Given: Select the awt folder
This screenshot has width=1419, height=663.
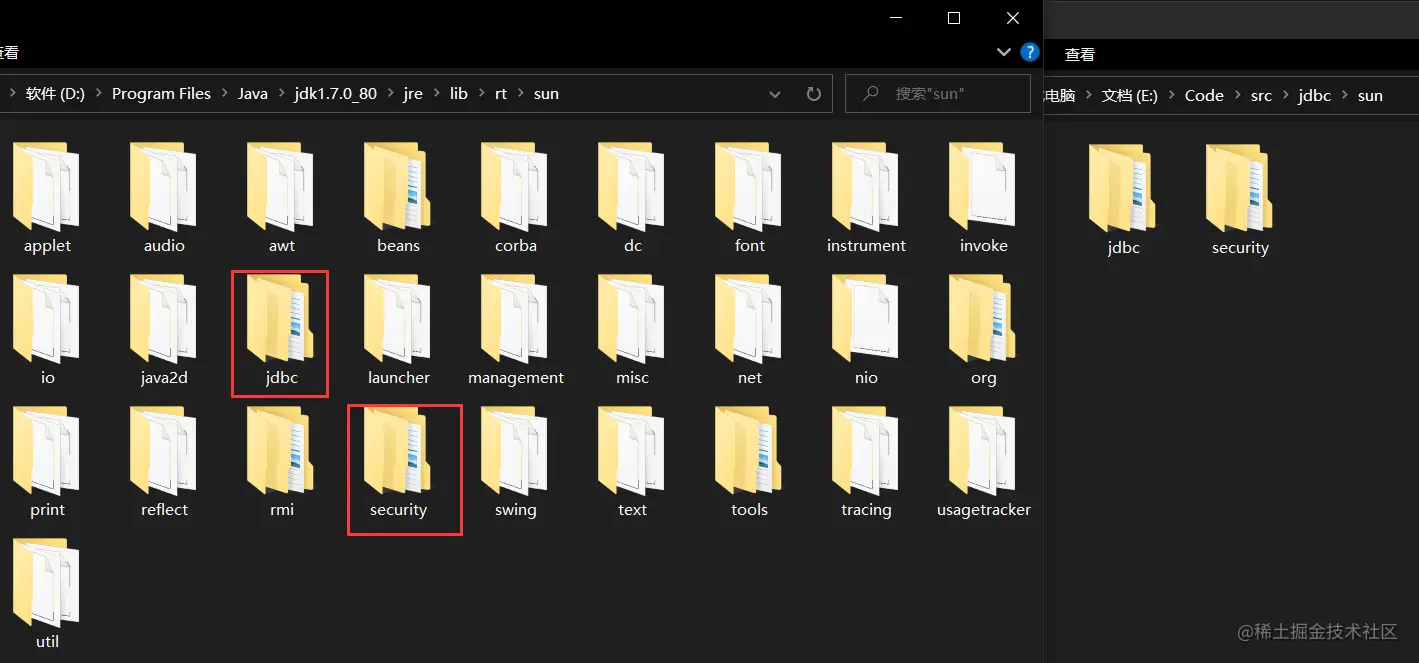Looking at the screenshot, I should click(281, 198).
